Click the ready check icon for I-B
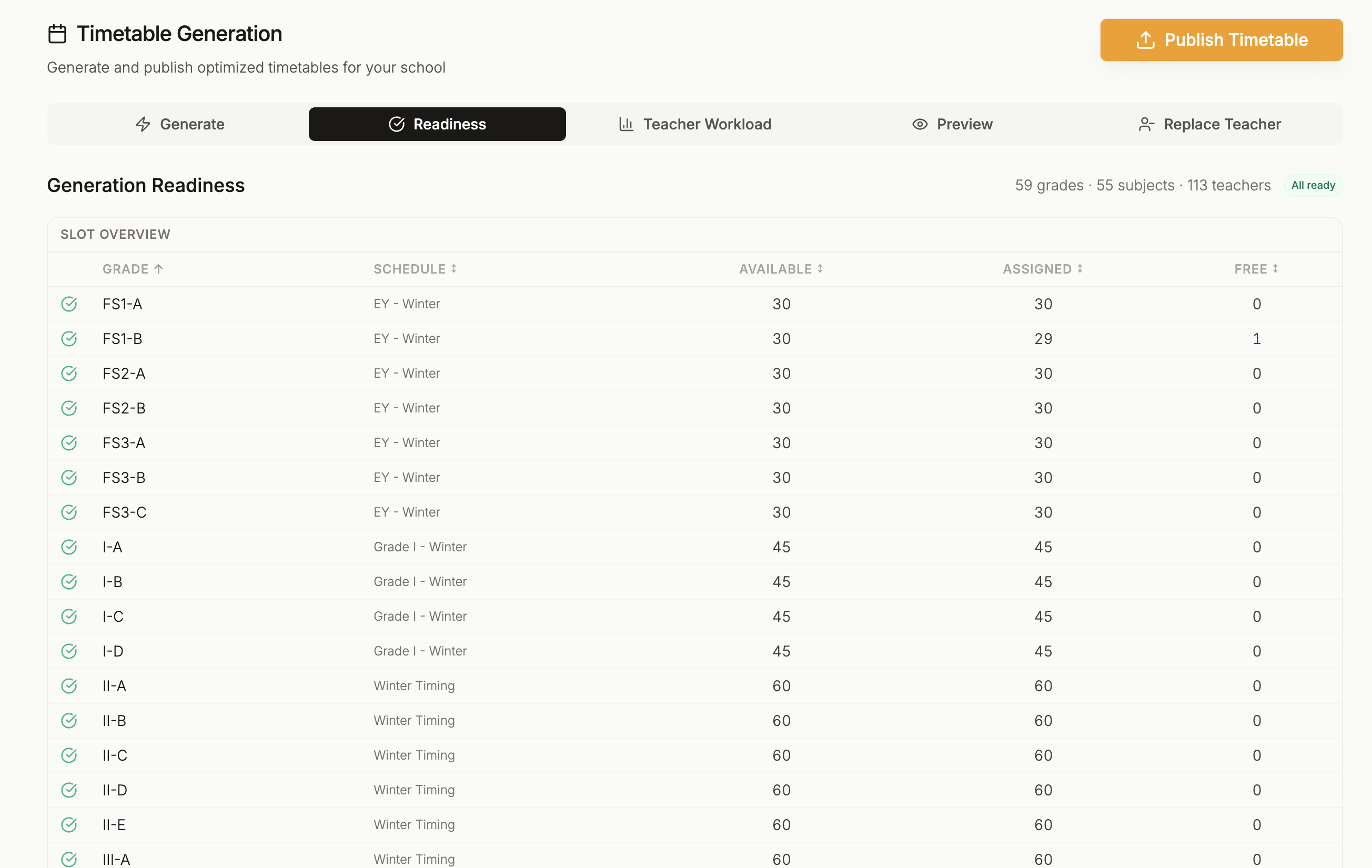Viewport: 1372px width, 868px height. (69, 582)
